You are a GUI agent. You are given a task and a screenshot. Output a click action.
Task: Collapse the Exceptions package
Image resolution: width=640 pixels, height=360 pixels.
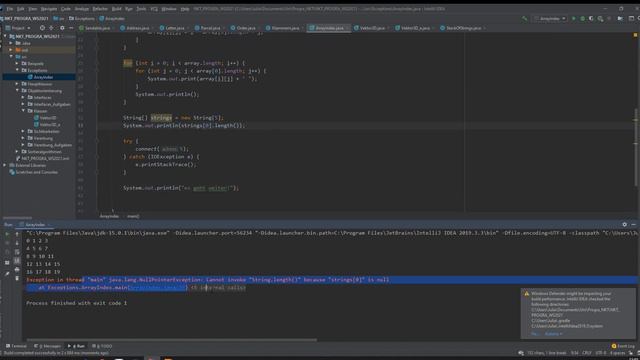point(17,70)
